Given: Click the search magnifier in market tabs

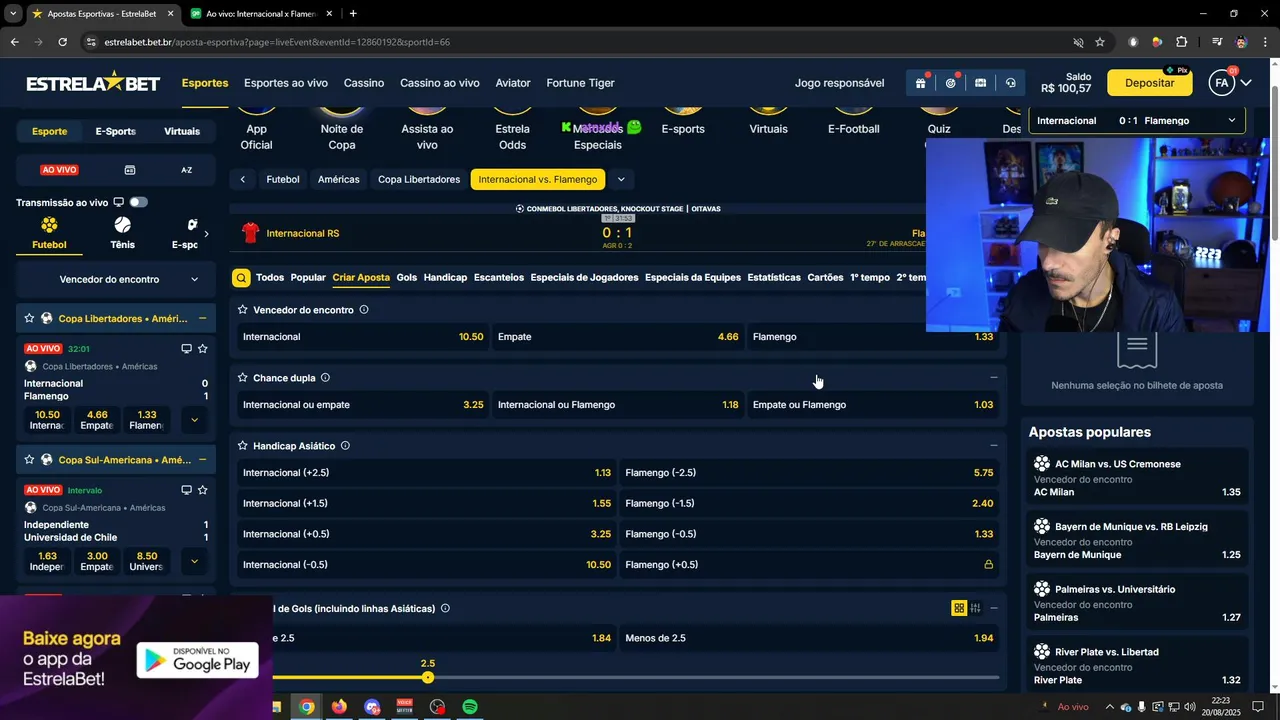Looking at the screenshot, I should click(241, 278).
